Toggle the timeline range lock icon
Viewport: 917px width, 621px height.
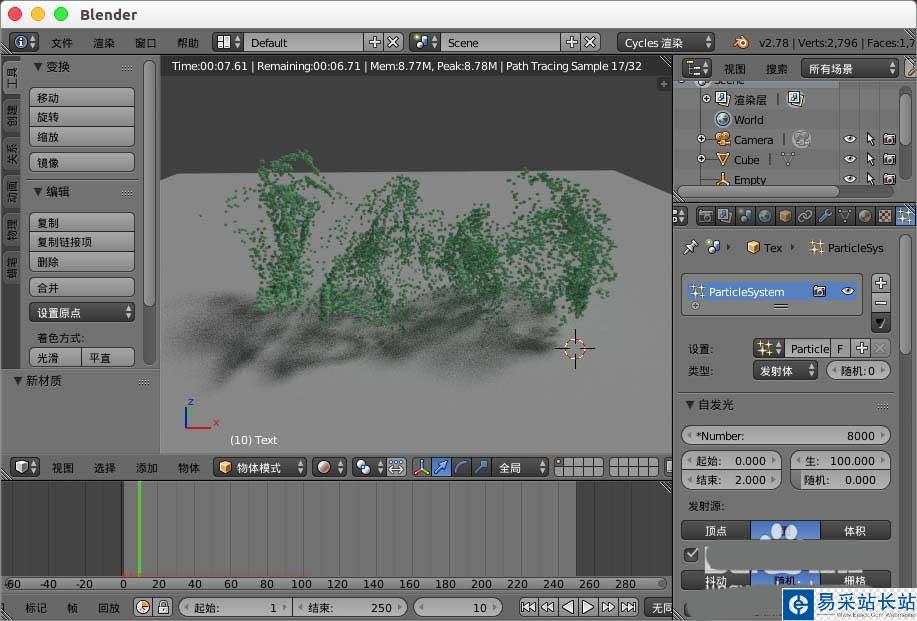[x=163, y=608]
